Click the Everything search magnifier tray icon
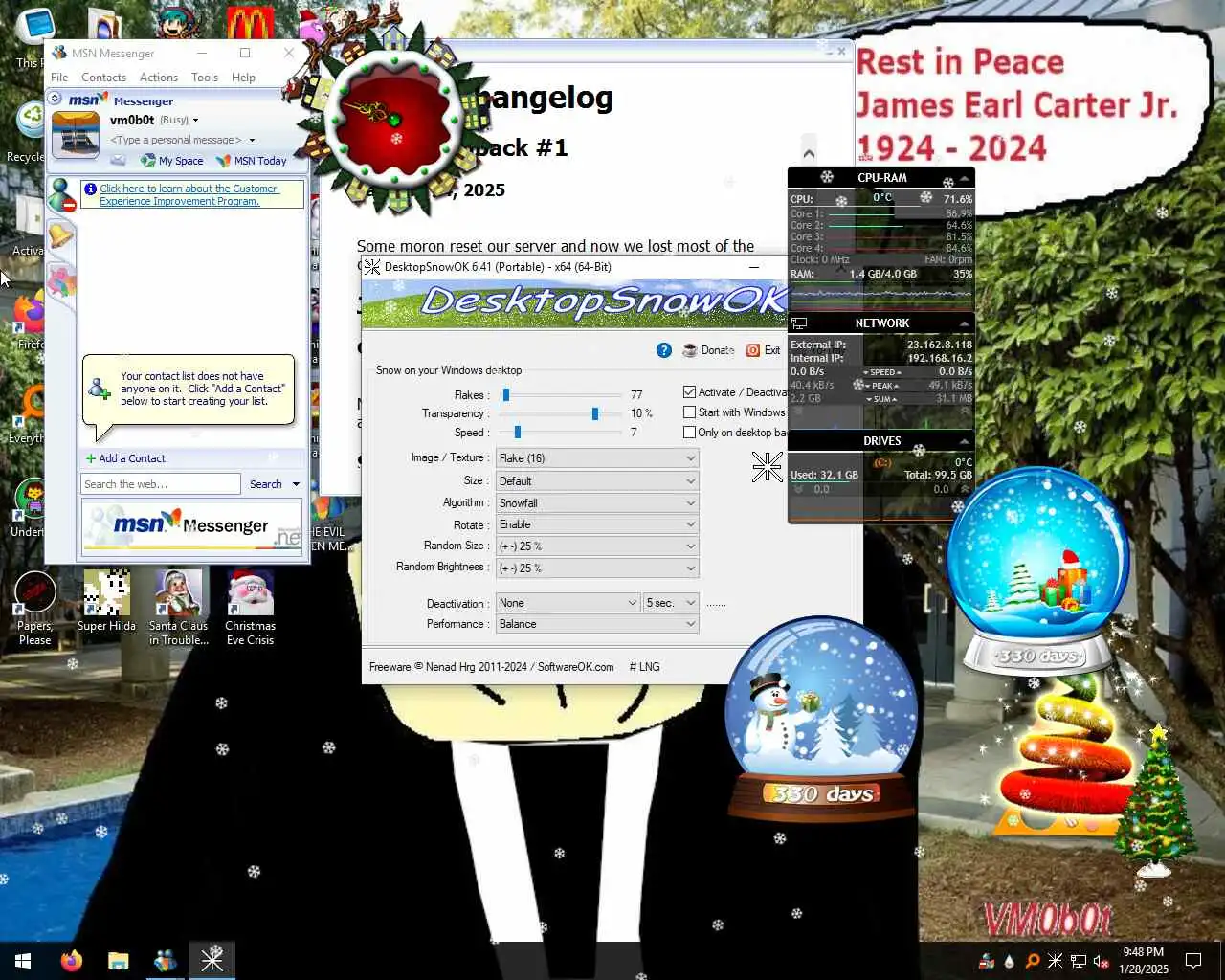The height and width of the screenshot is (980, 1225). click(x=1032, y=961)
